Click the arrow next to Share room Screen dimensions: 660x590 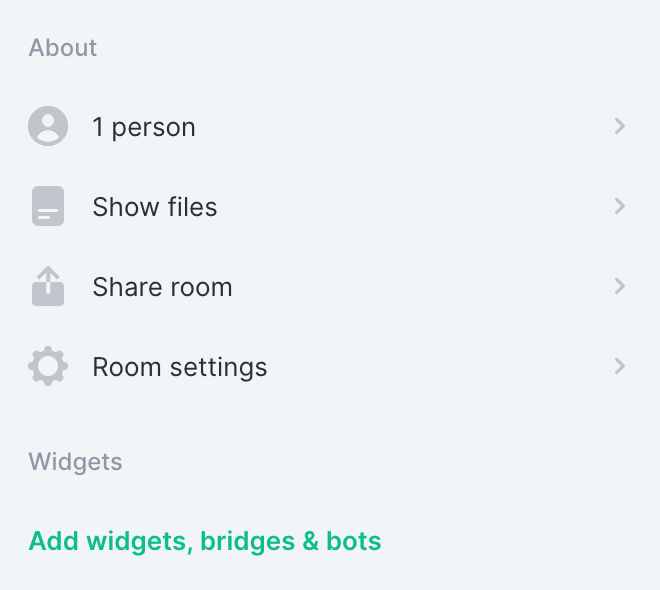(620, 286)
